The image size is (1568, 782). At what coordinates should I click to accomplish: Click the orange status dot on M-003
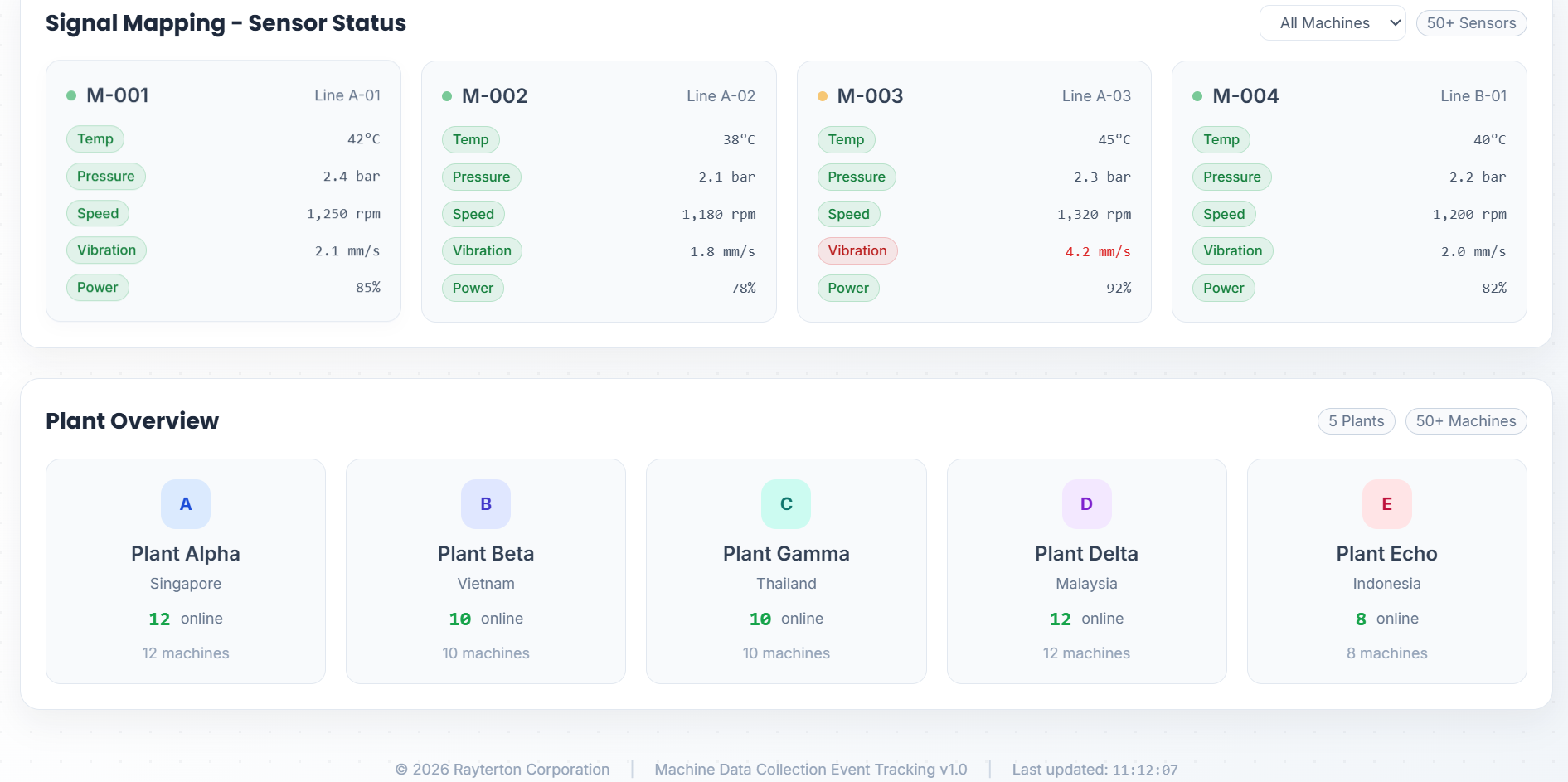point(823,96)
